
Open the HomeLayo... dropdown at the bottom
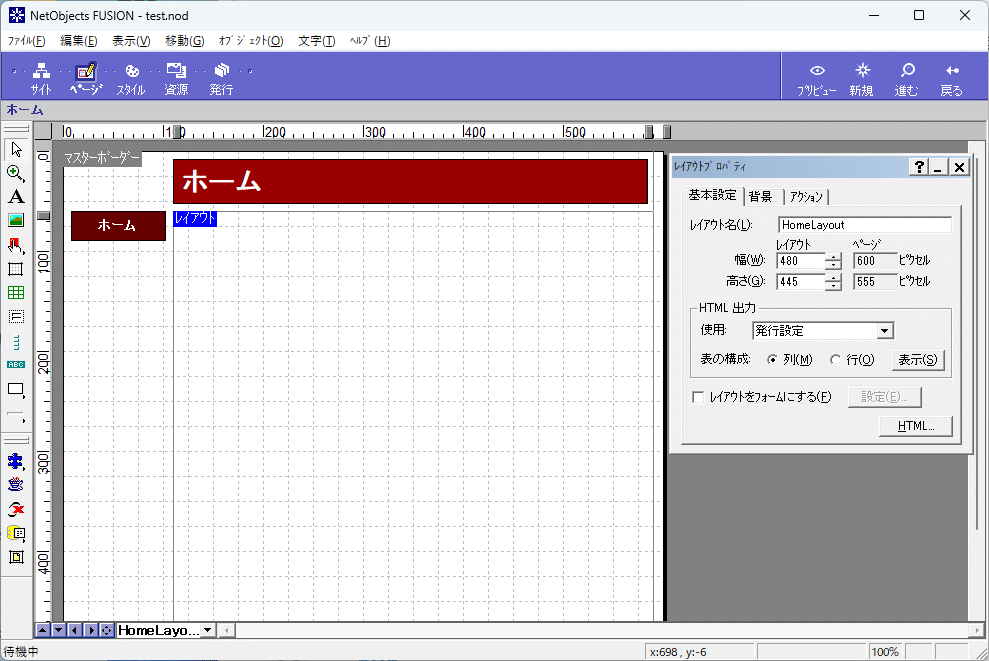(207, 630)
